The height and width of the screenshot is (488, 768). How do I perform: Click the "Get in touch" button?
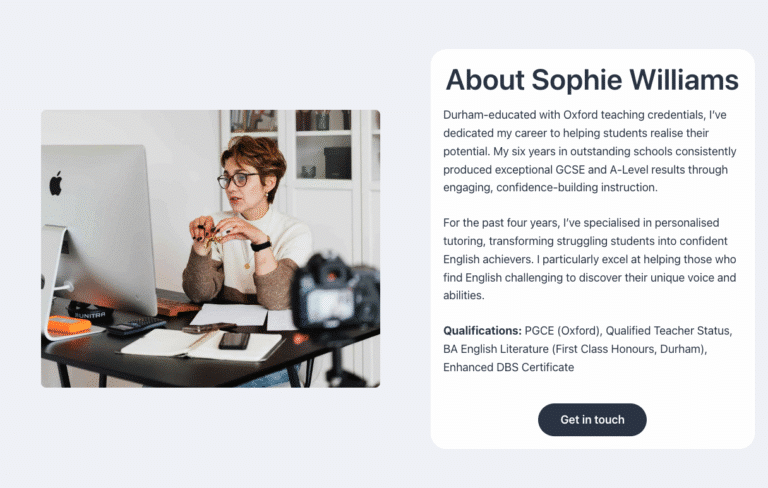coord(592,420)
